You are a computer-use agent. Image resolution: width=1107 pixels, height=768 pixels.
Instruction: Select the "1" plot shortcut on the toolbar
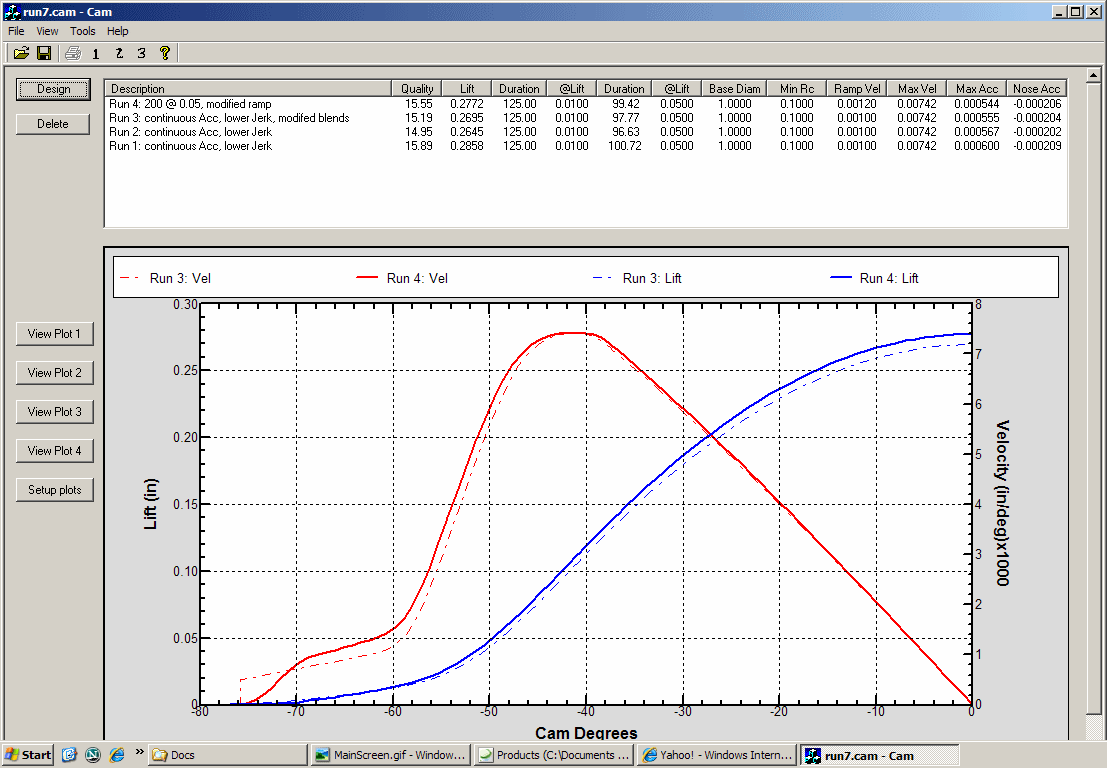click(x=96, y=53)
